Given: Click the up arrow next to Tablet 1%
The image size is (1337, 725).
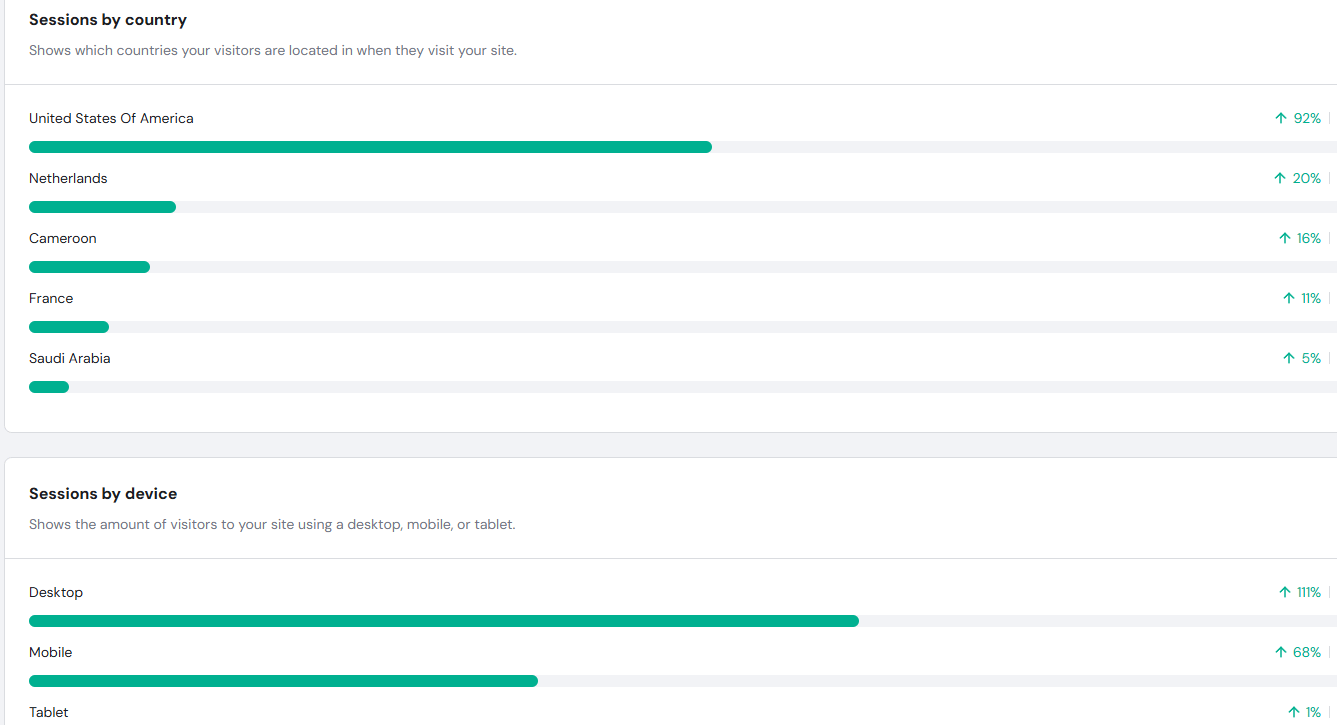Looking at the screenshot, I should (x=1293, y=712).
